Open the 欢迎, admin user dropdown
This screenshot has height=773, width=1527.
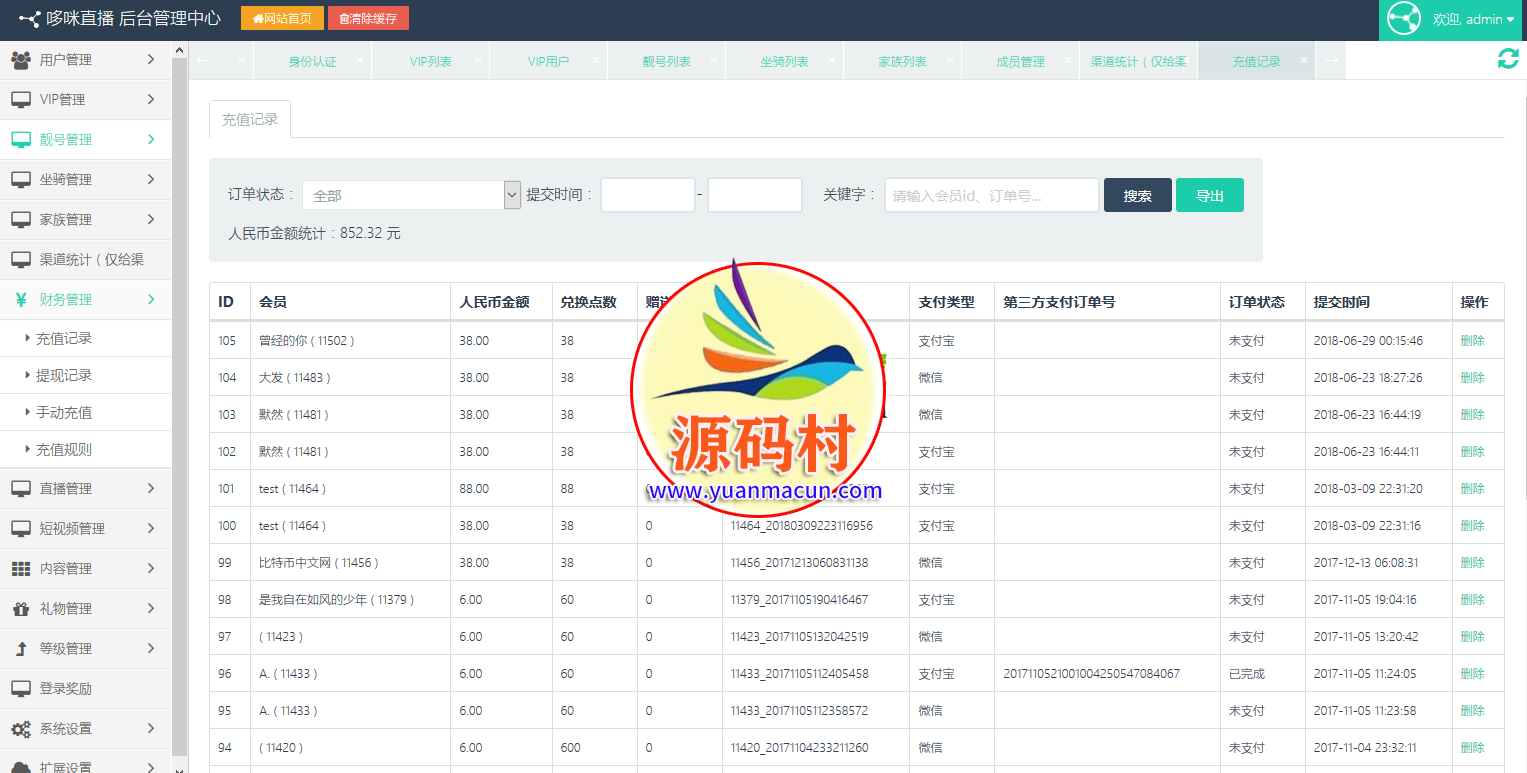pyautogui.click(x=1473, y=19)
